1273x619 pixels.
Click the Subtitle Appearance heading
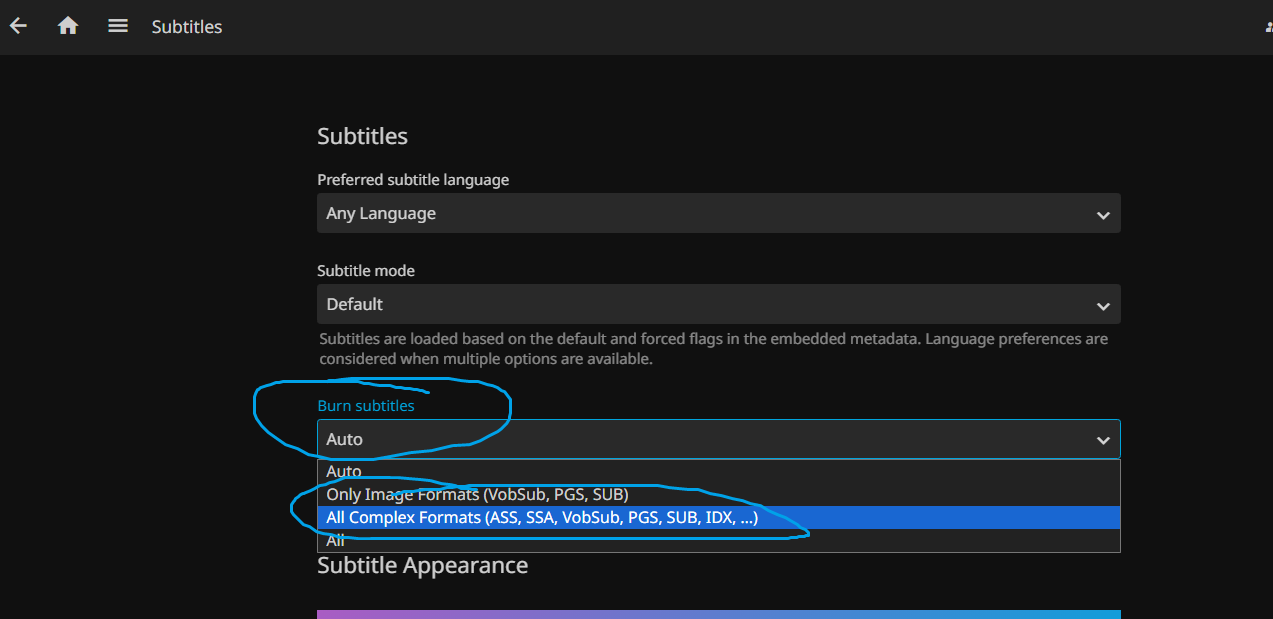pyautogui.click(x=422, y=566)
